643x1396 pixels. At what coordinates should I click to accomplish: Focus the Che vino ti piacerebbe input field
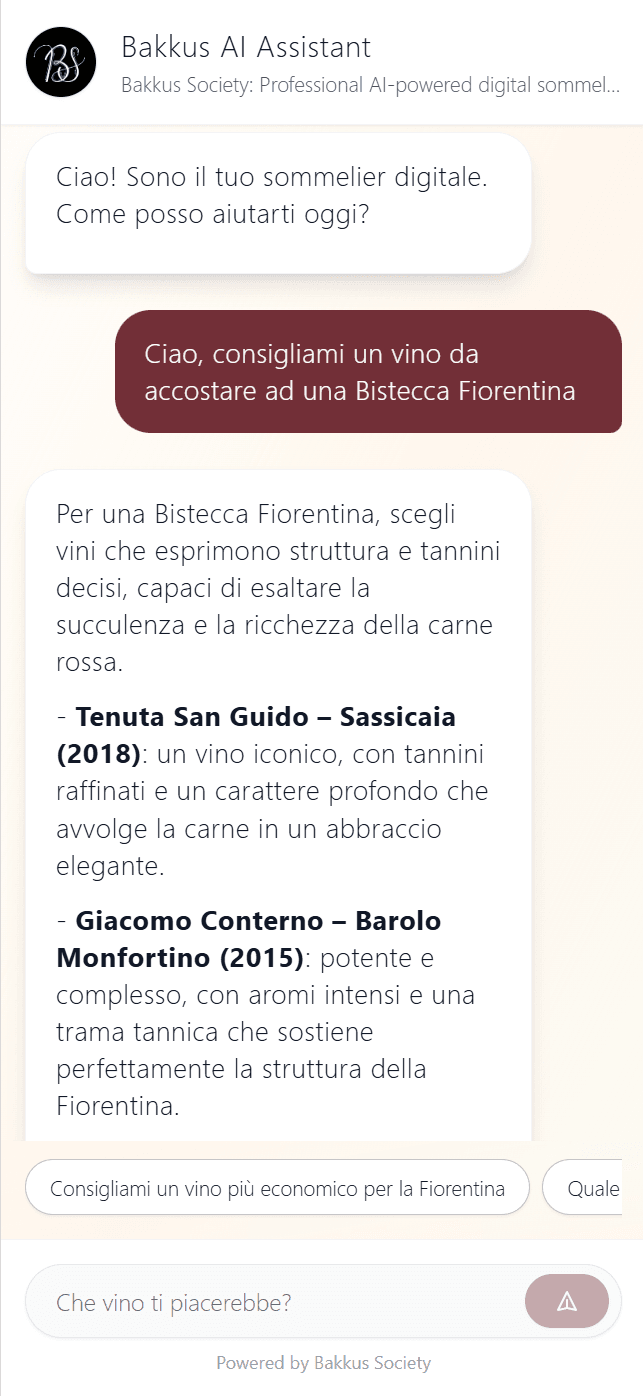(x=270, y=1301)
